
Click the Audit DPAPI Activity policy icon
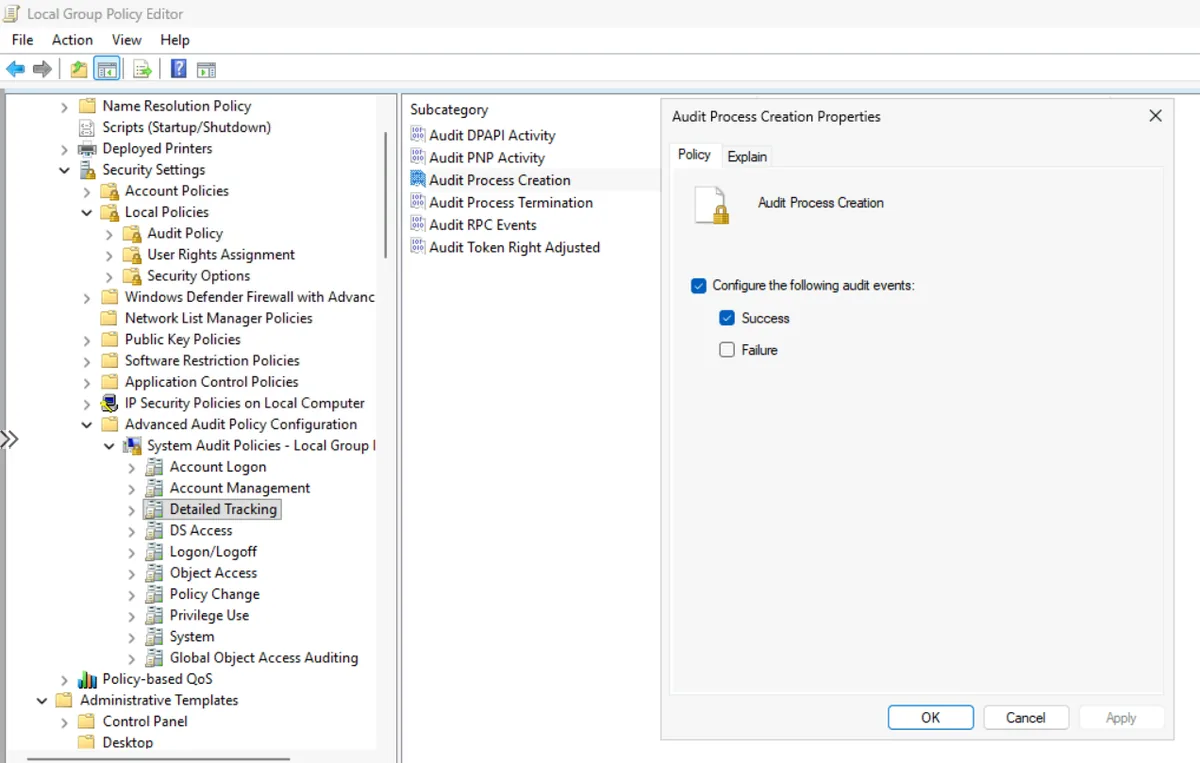tap(418, 135)
